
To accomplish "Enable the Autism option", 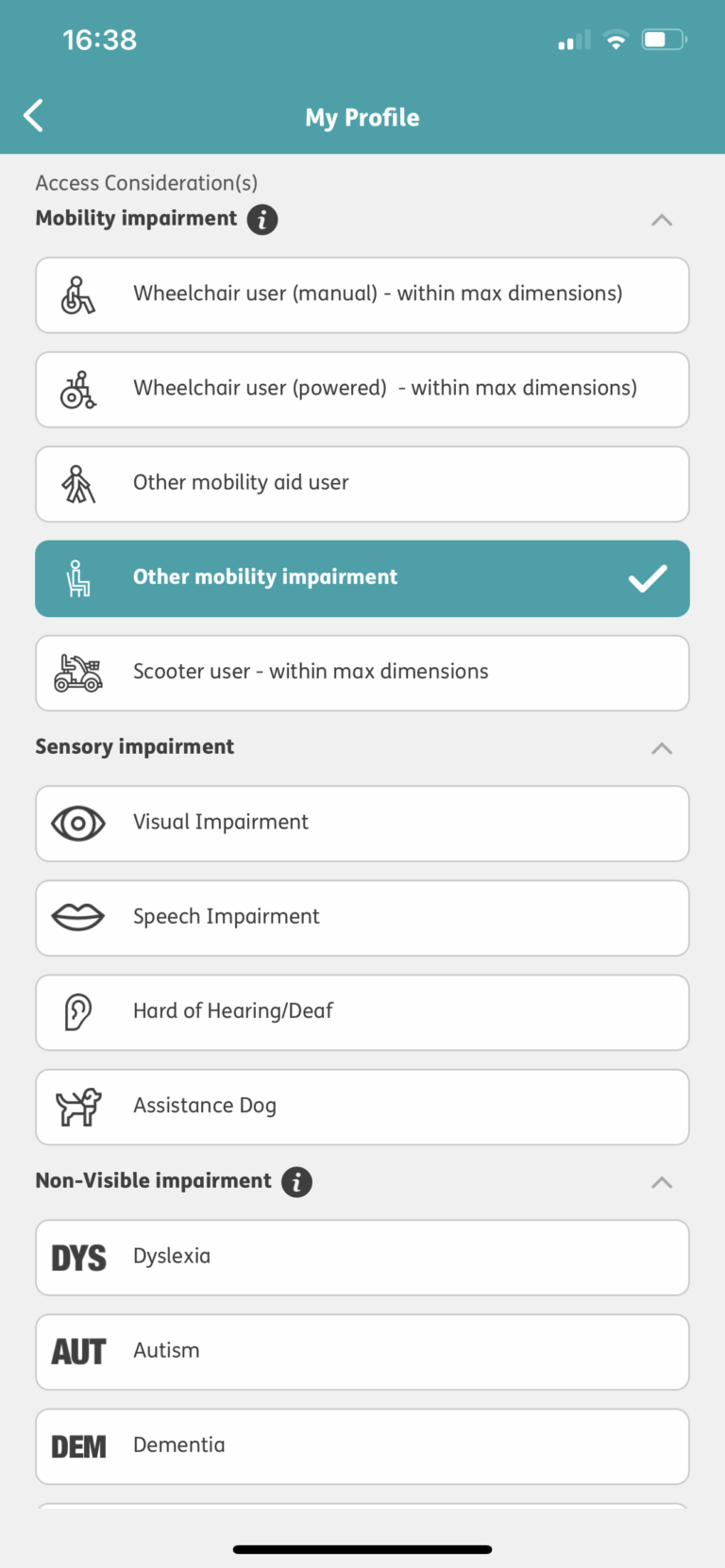I will (x=362, y=1351).
